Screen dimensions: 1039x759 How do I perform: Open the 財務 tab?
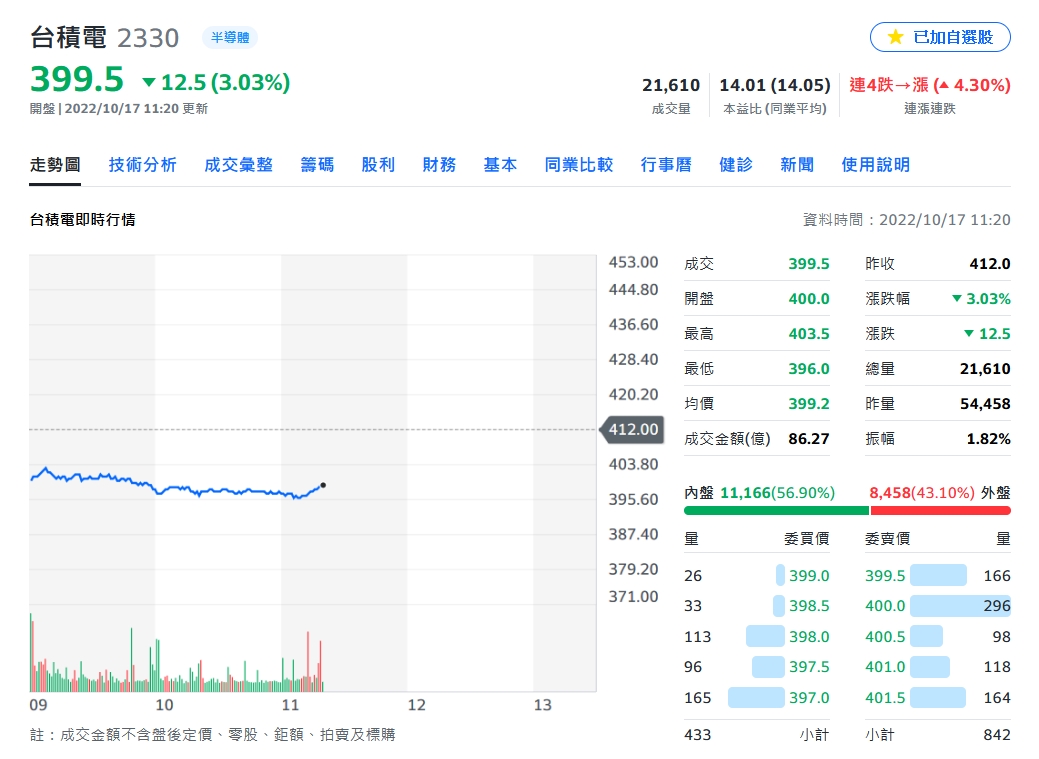coord(439,164)
